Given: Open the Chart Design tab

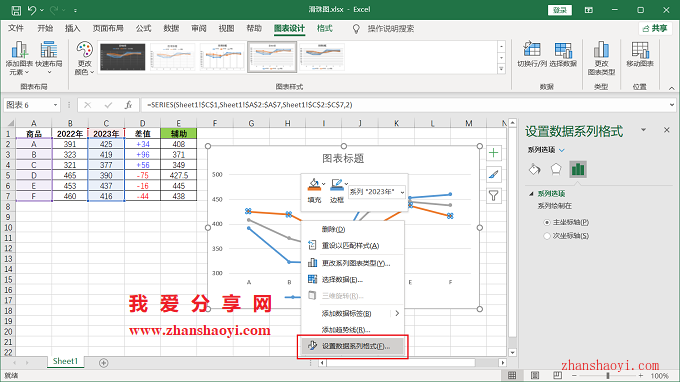Looking at the screenshot, I should [289, 29].
